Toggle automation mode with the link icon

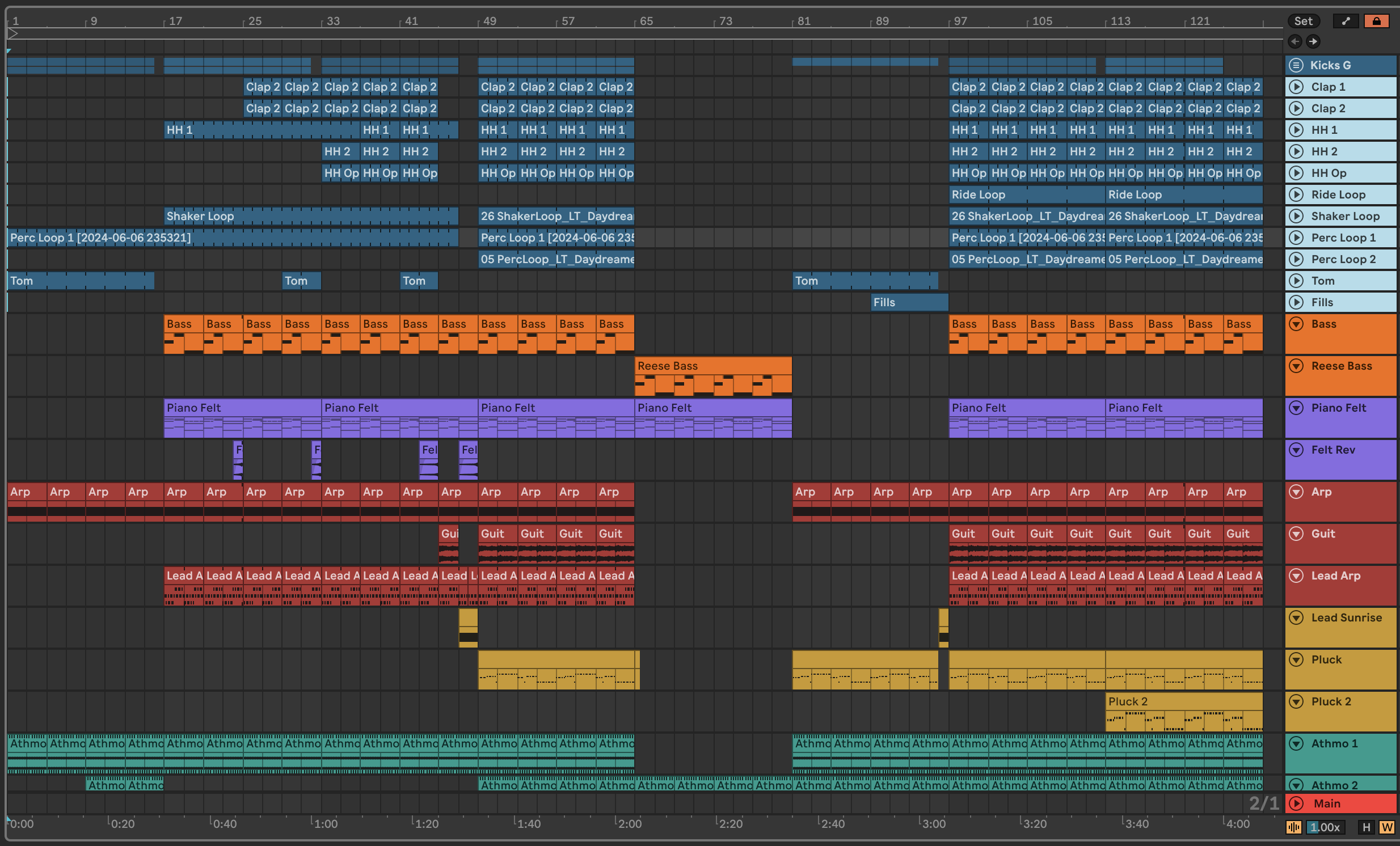click(1346, 21)
